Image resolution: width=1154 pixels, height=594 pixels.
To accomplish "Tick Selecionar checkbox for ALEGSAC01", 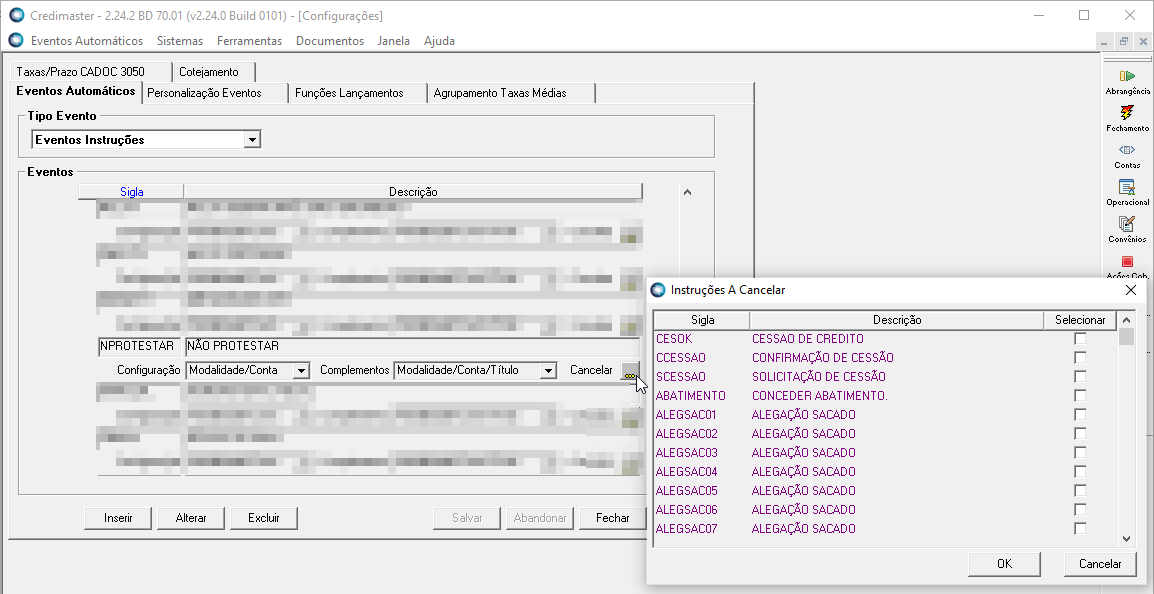I will tap(1080, 414).
